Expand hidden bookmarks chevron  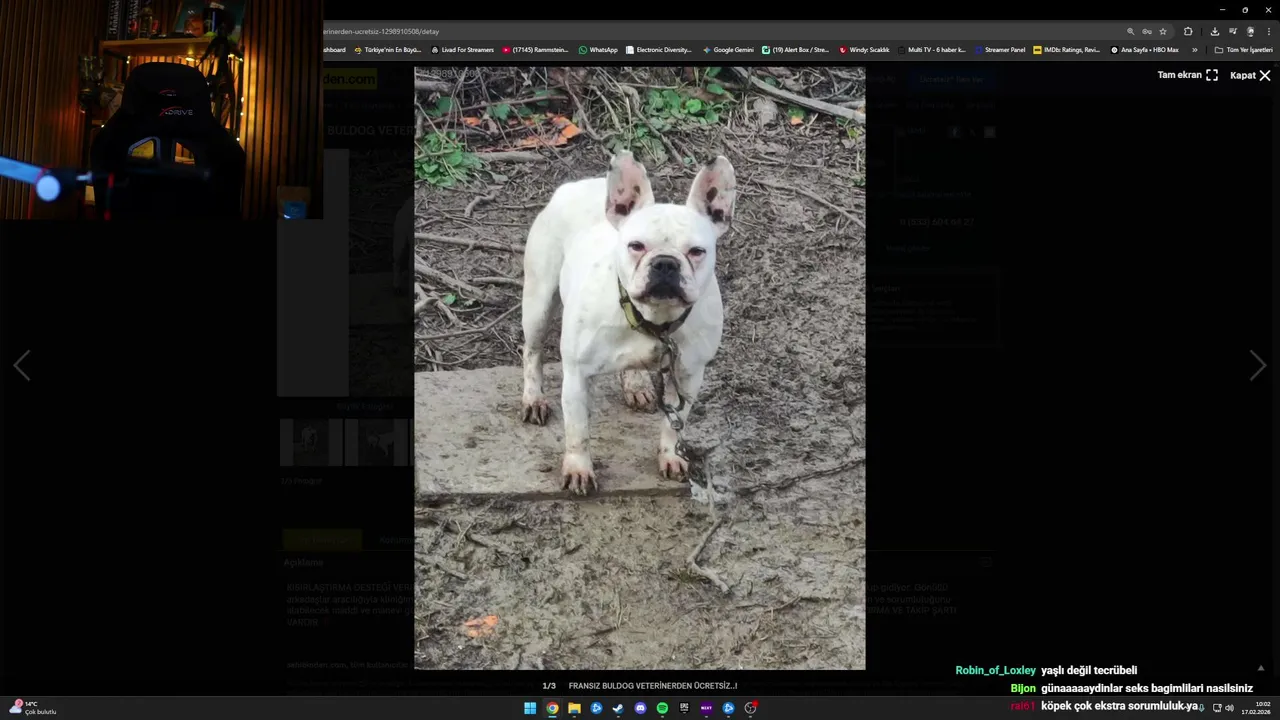point(1194,50)
